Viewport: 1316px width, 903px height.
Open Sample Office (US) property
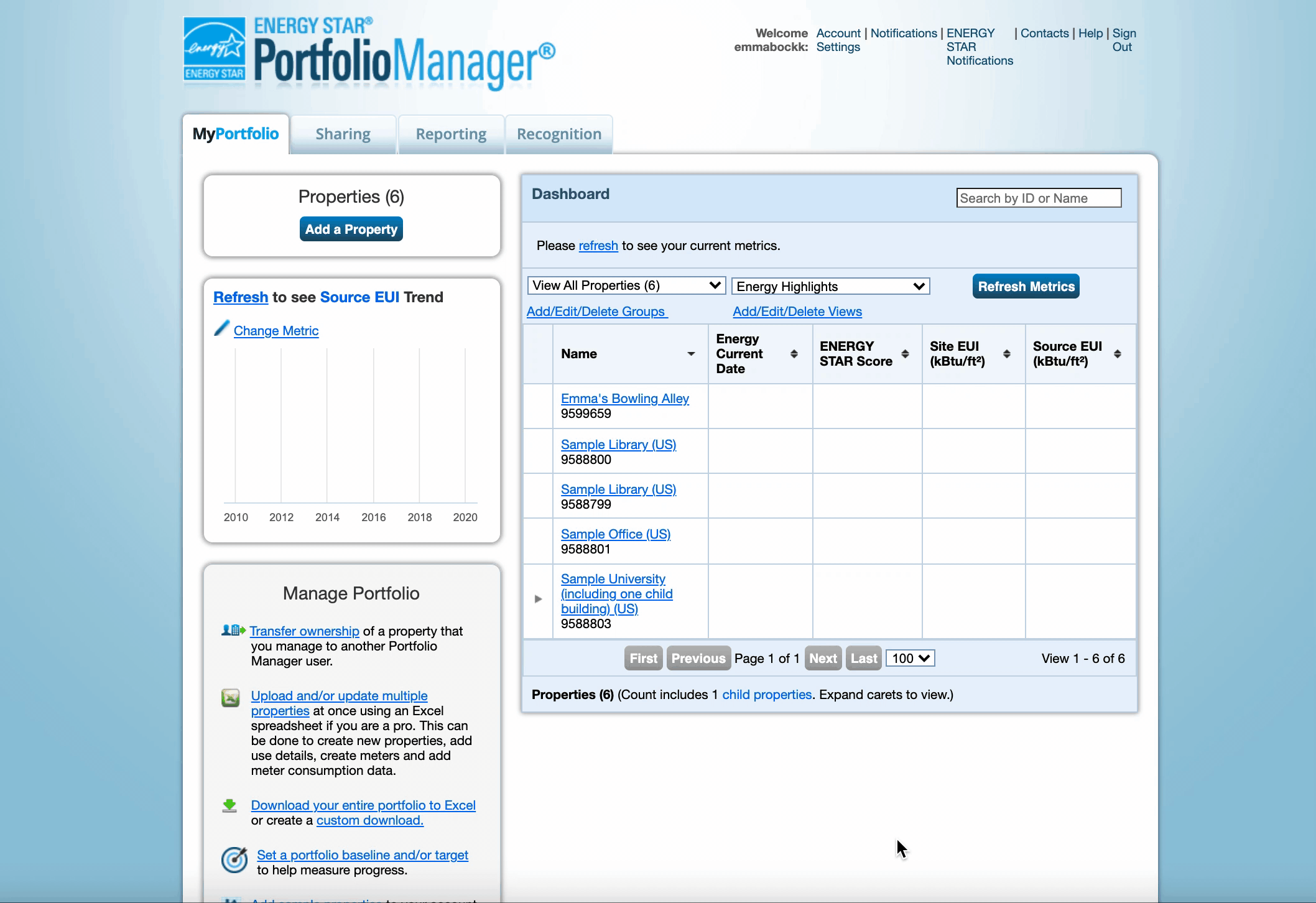[616, 534]
